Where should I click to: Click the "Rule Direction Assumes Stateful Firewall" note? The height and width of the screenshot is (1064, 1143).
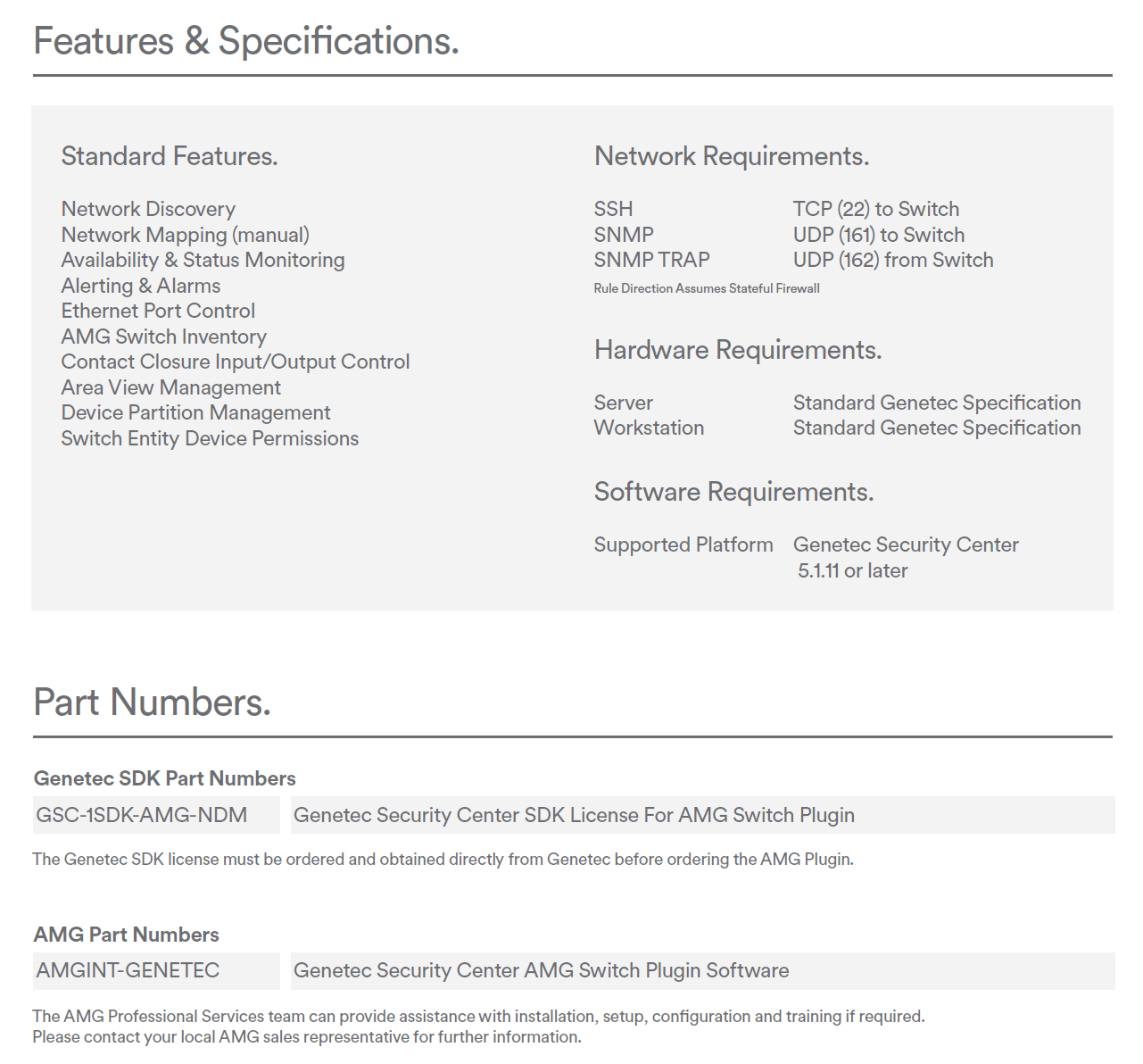click(x=707, y=288)
